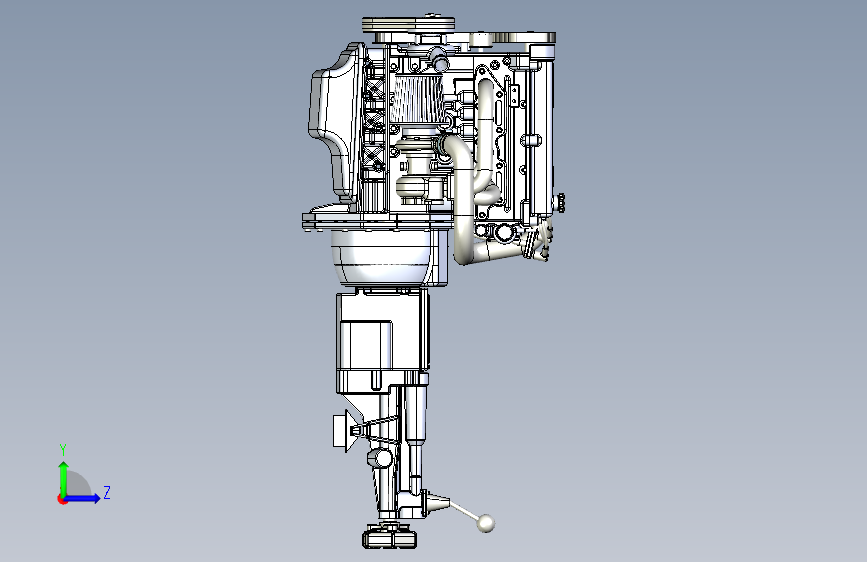Select the curved exhaust pipe on the engine
The height and width of the screenshot is (562, 867).
click(x=463, y=199)
